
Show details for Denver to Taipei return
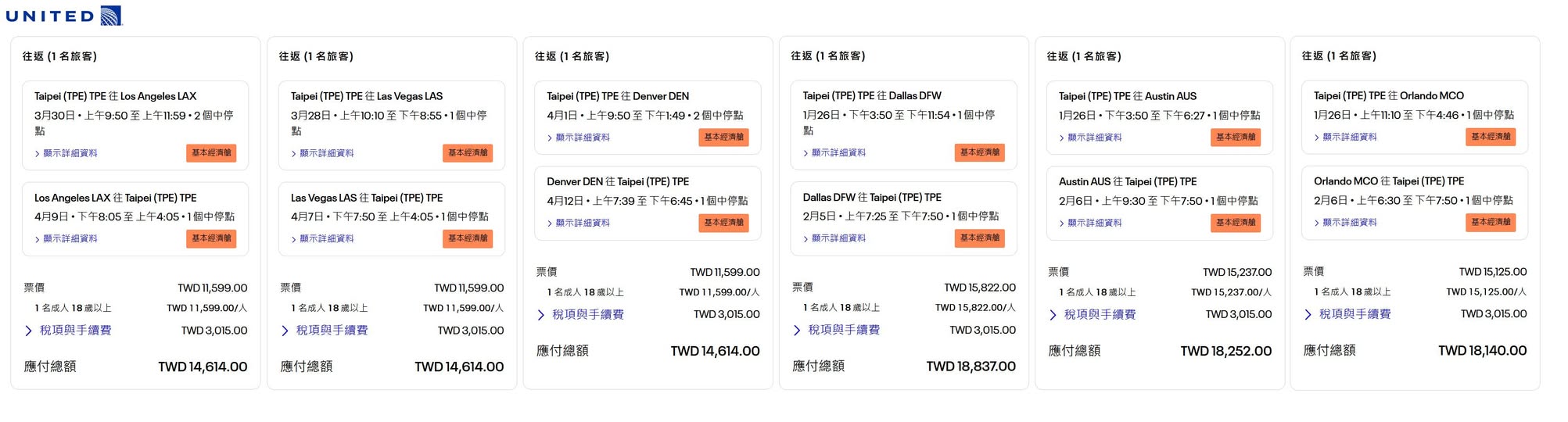582,224
